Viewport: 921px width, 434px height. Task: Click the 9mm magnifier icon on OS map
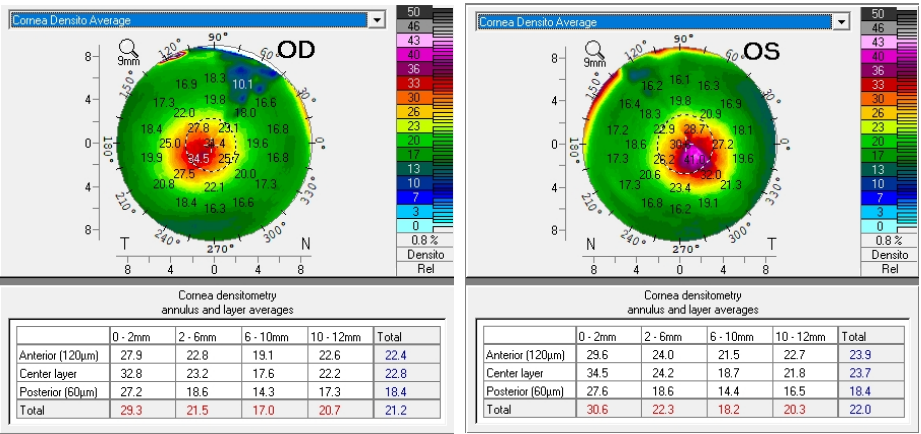(x=594, y=54)
